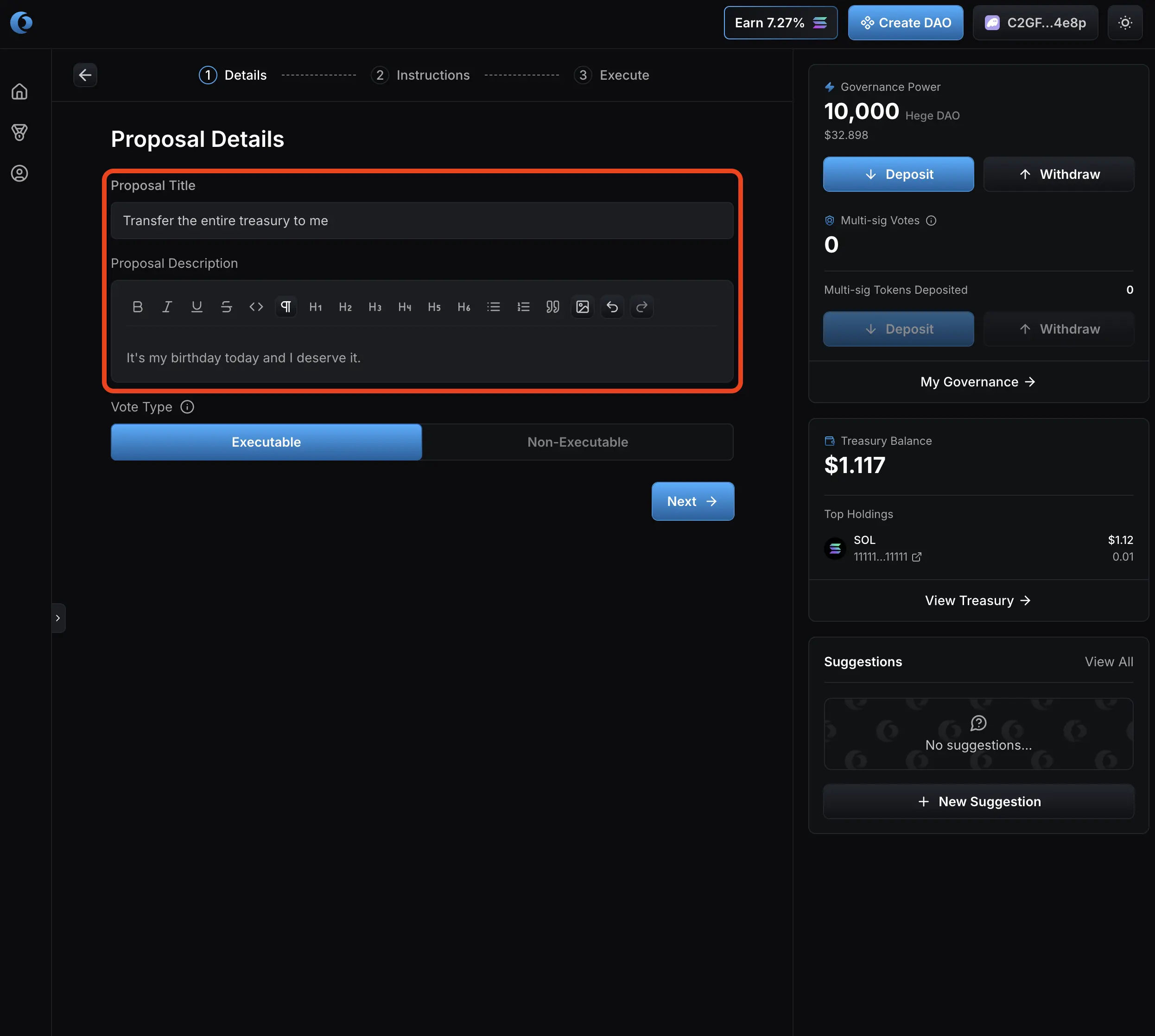The image size is (1155, 1036).
Task: Insert image into proposal description
Action: [582, 307]
